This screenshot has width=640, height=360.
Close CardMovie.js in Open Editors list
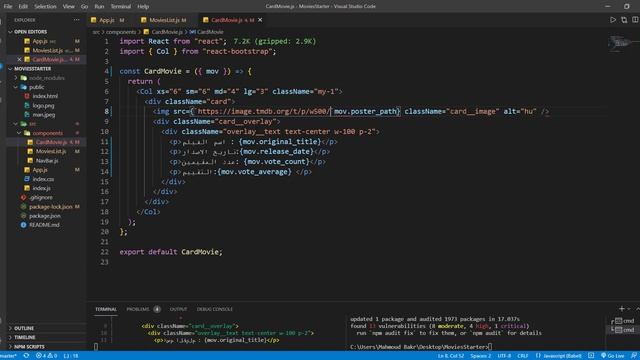click(19, 59)
